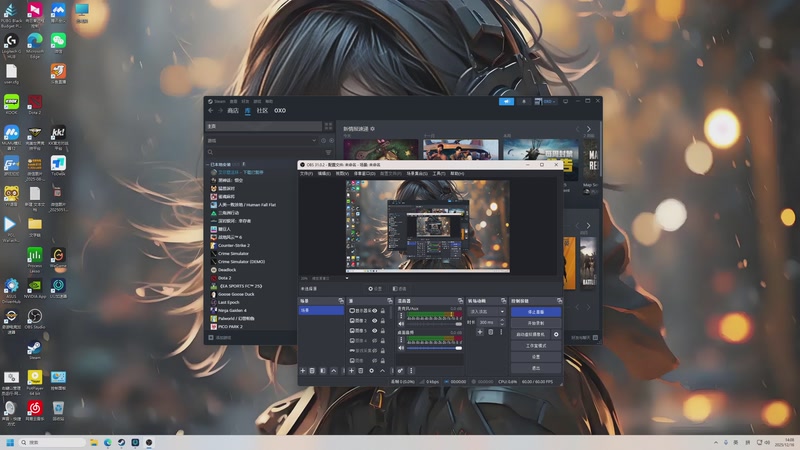Add a new source in OBS Sources panel
800x450 pixels.
click(352, 371)
